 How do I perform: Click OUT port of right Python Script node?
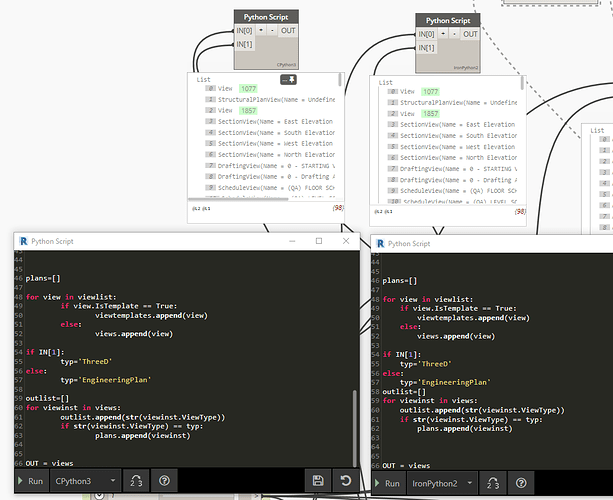(470, 34)
